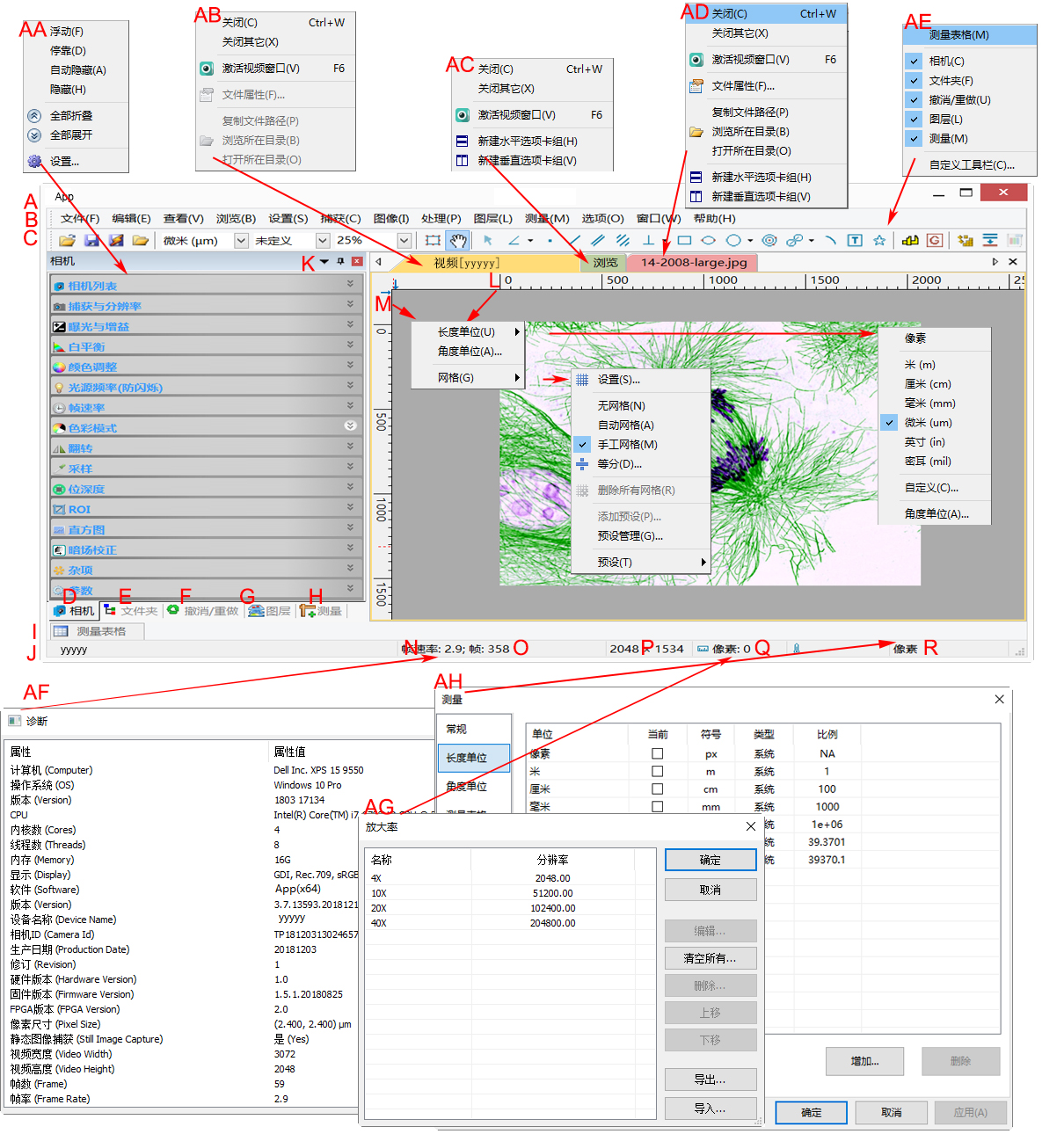Select the arrow pointer tool

point(488,240)
